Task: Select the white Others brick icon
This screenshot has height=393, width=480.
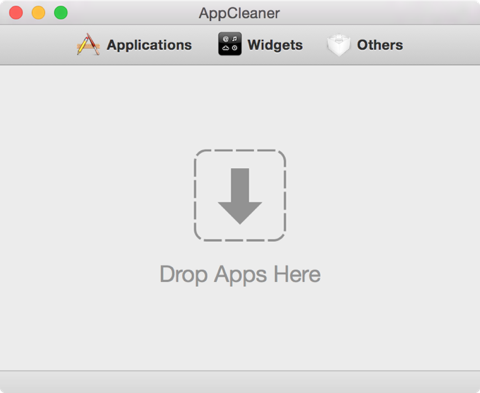Action: [338, 45]
